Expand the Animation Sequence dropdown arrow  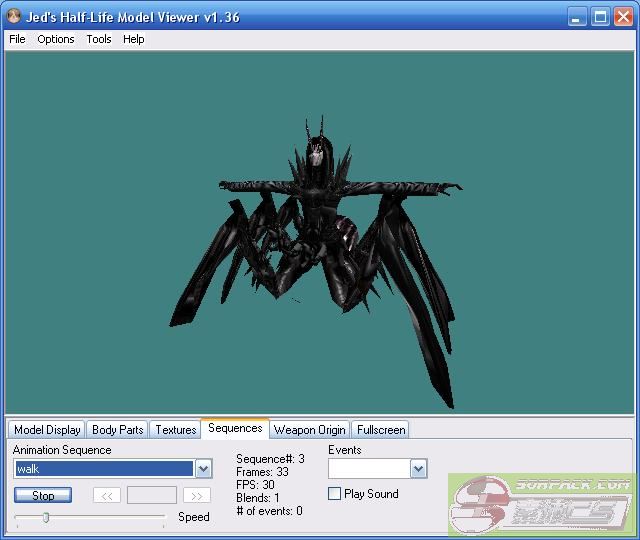coord(203,469)
